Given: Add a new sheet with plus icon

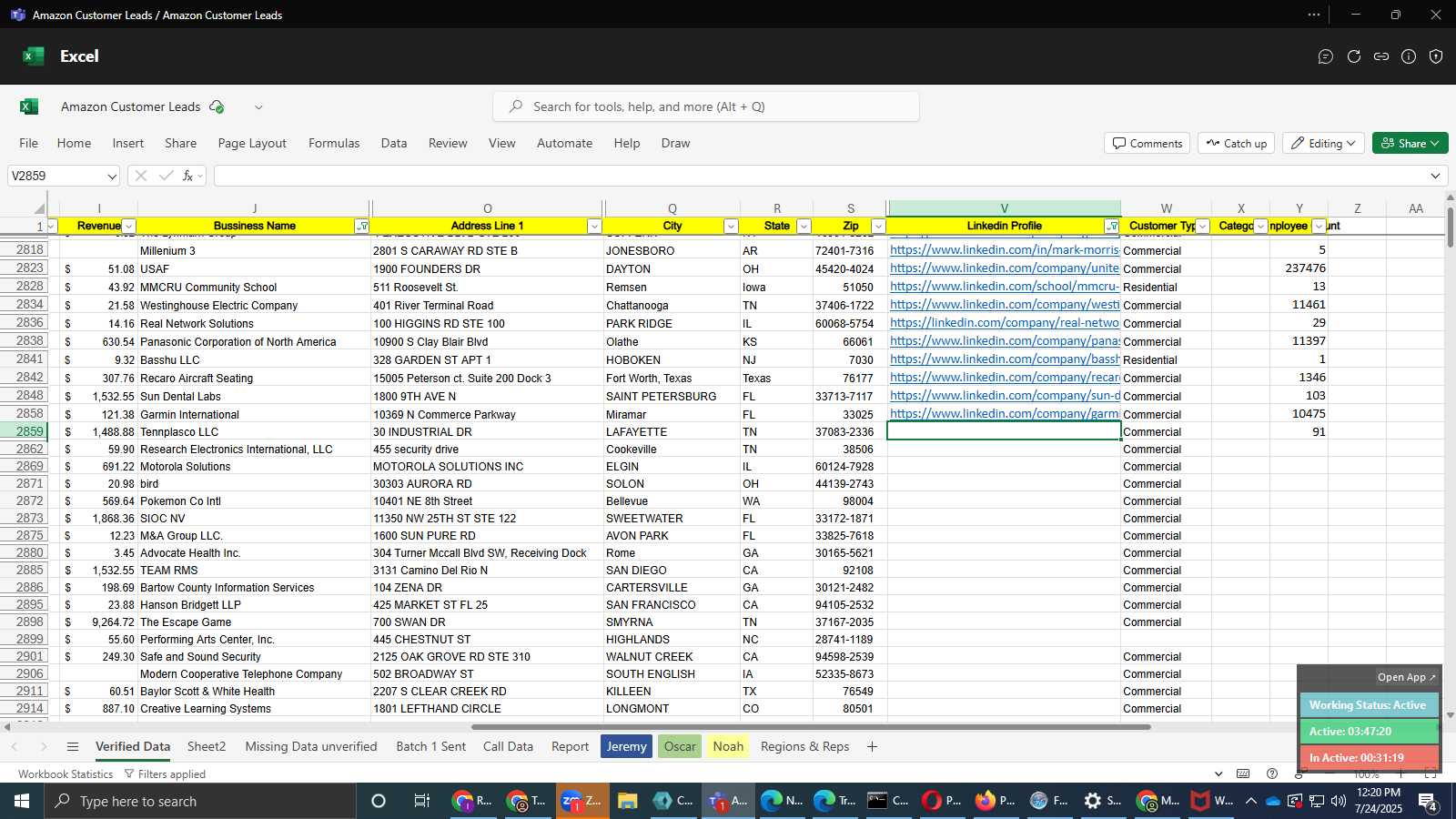Looking at the screenshot, I should (872, 746).
